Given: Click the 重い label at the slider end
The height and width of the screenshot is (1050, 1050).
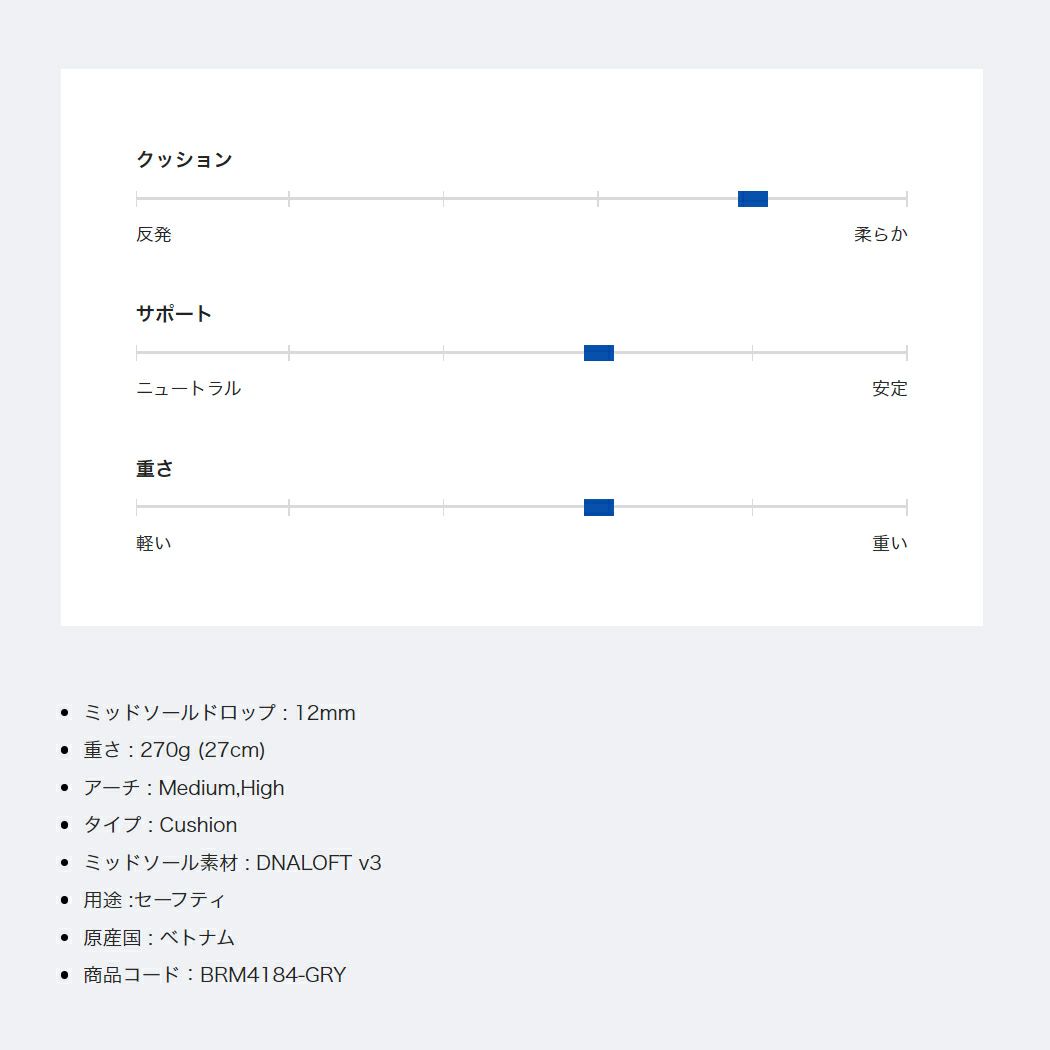Looking at the screenshot, I should tap(889, 544).
